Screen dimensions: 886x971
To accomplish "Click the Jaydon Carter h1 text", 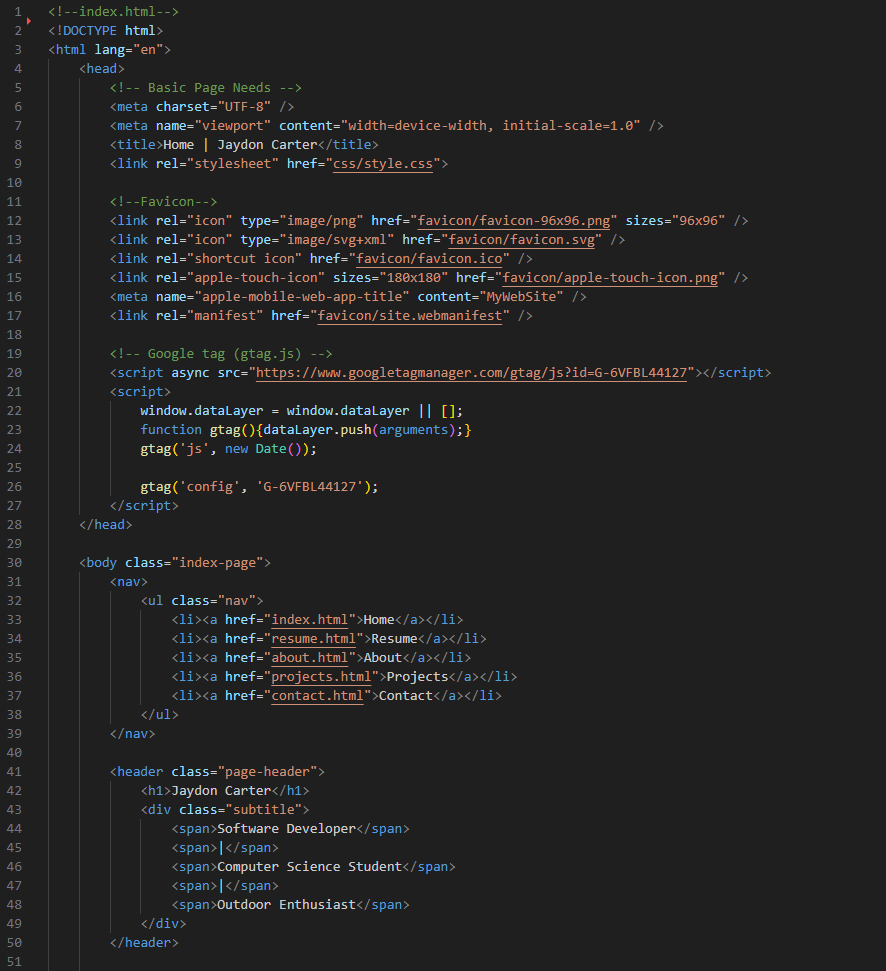I will click(222, 790).
